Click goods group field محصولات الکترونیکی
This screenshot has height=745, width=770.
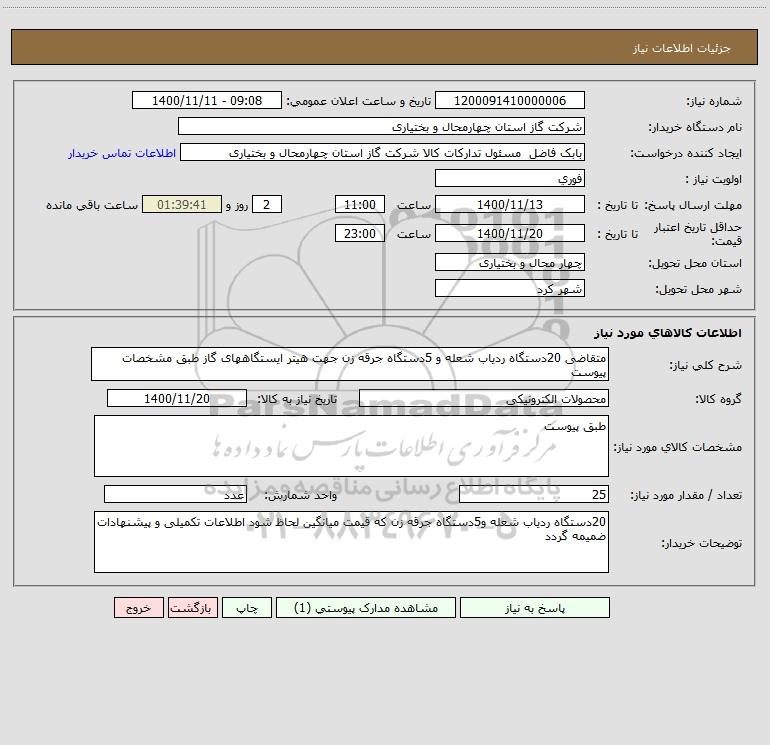484,398
